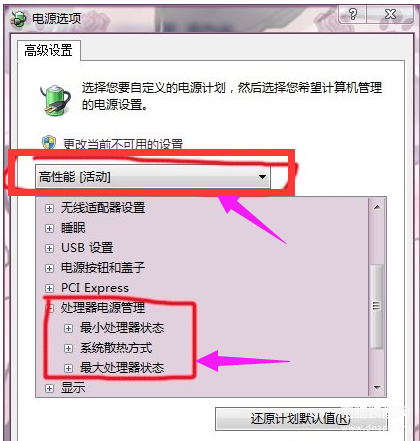Image resolution: width=420 pixels, height=441 pixels.
Task: Expand 无线适配器设置 tree node
Action: pos(49,209)
